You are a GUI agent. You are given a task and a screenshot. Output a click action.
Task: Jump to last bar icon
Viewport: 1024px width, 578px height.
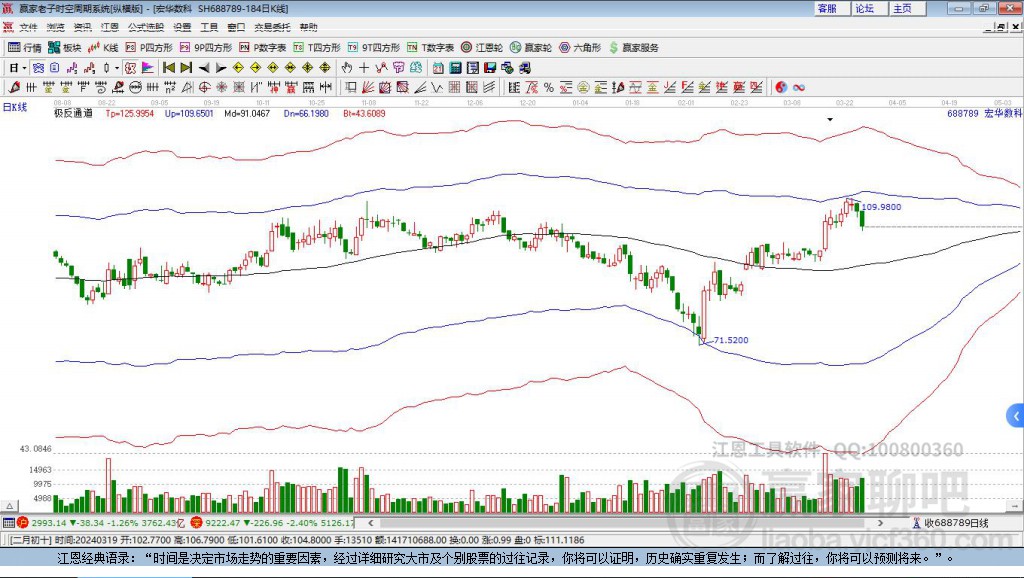[186, 68]
